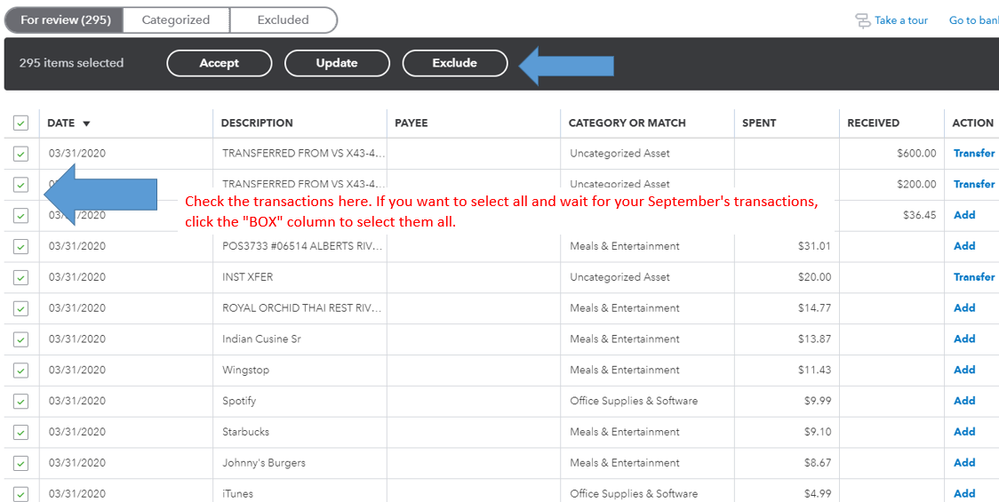Uncheck the $200.00 transfer row checkbox
This screenshot has width=999, height=502.
click(x=21, y=185)
